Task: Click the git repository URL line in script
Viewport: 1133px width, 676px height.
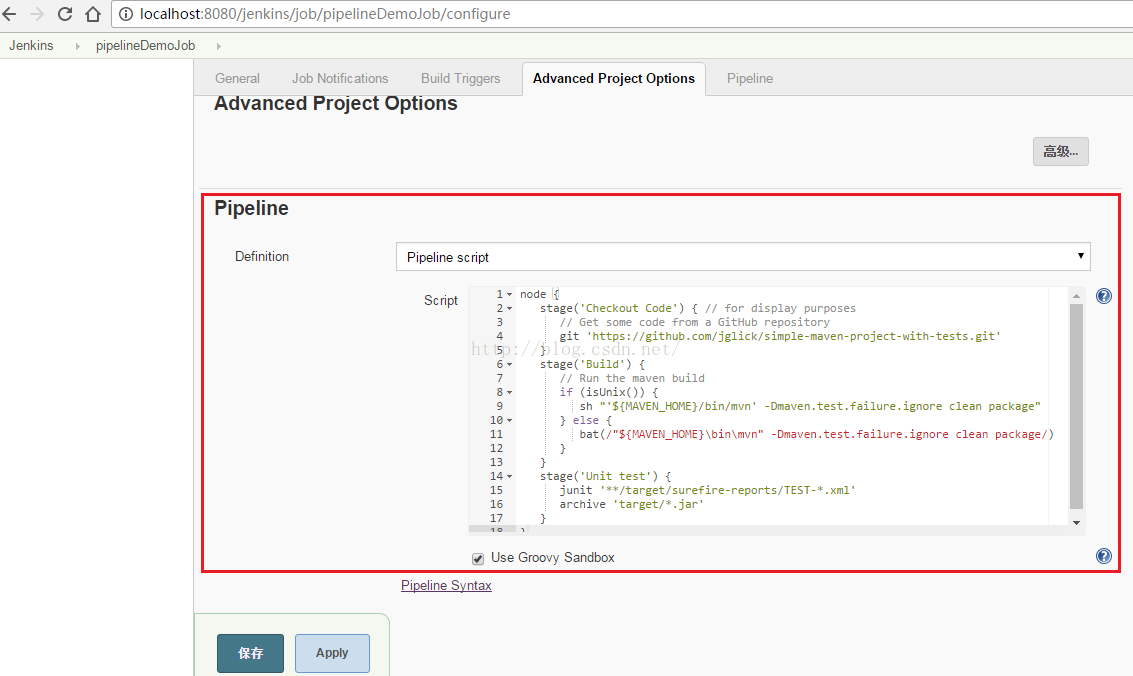Action: (780, 337)
